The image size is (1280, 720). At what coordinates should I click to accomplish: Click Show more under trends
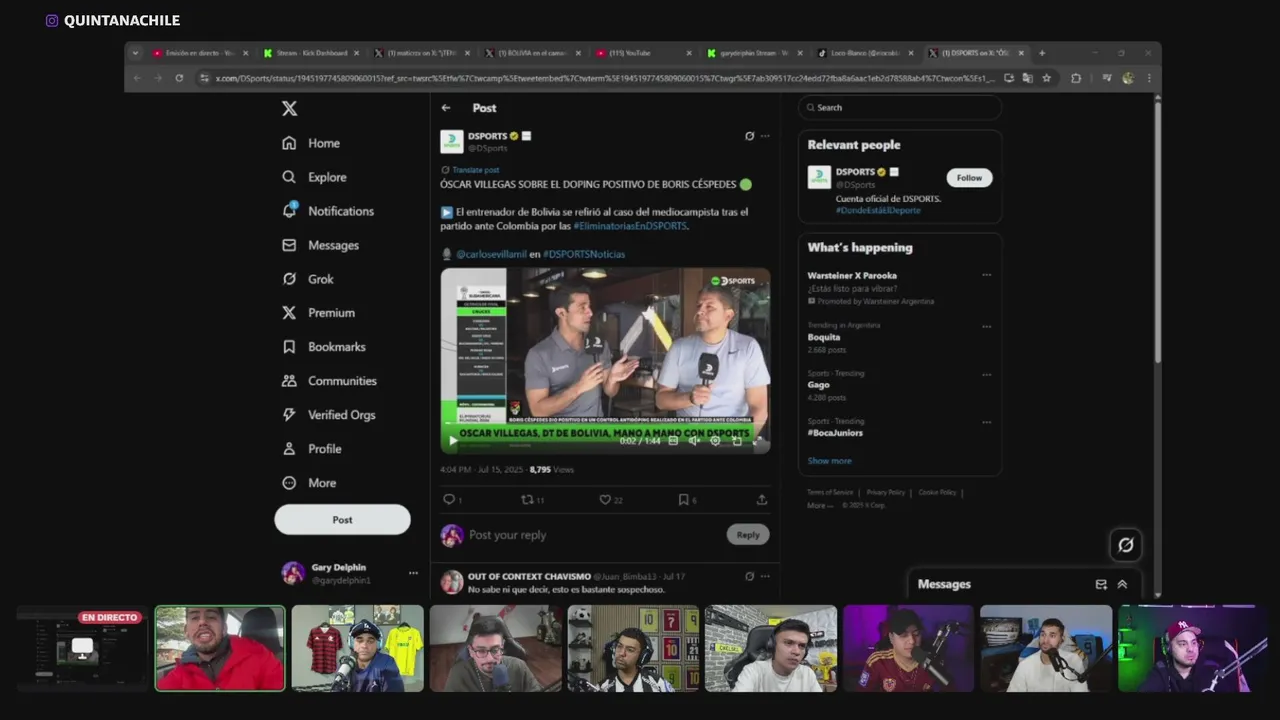tap(830, 461)
